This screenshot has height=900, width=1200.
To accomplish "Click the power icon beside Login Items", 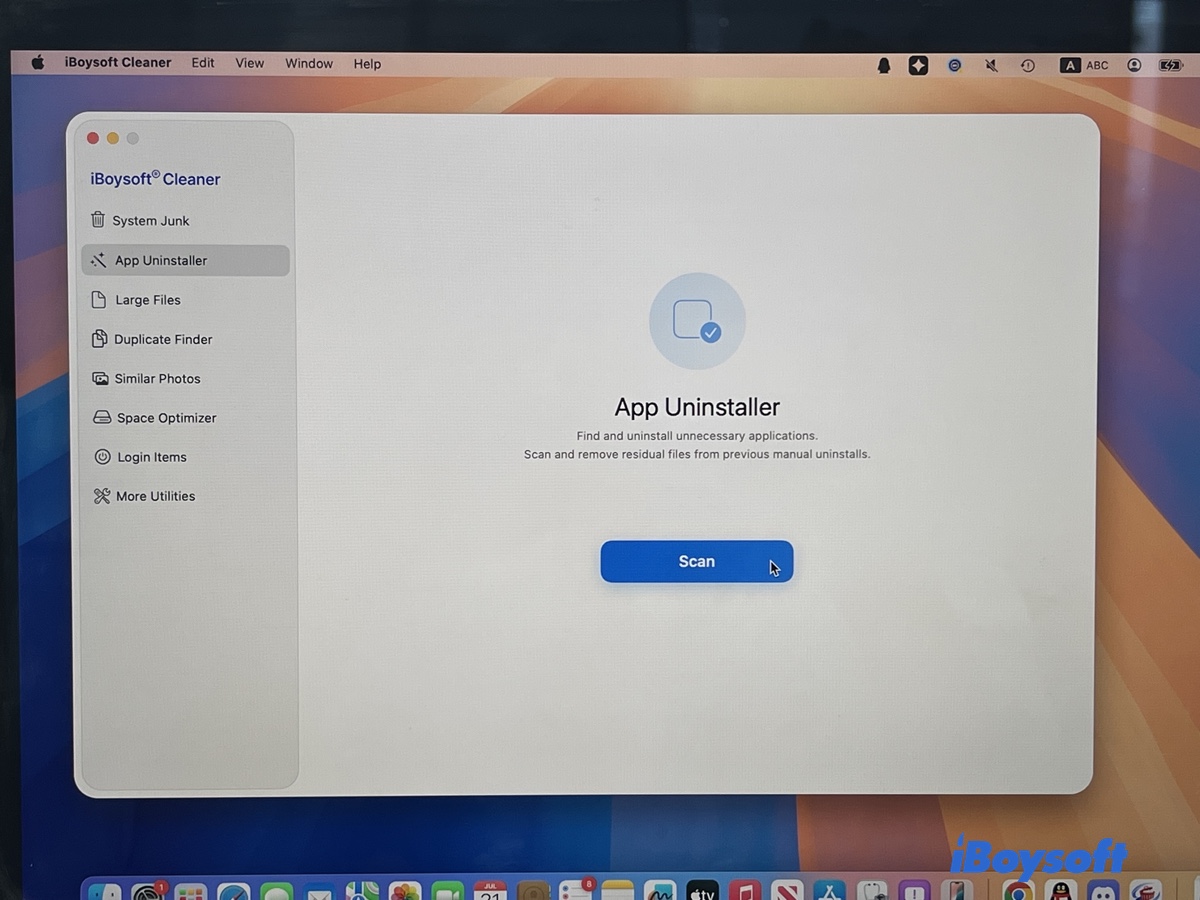I will (102, 456).
